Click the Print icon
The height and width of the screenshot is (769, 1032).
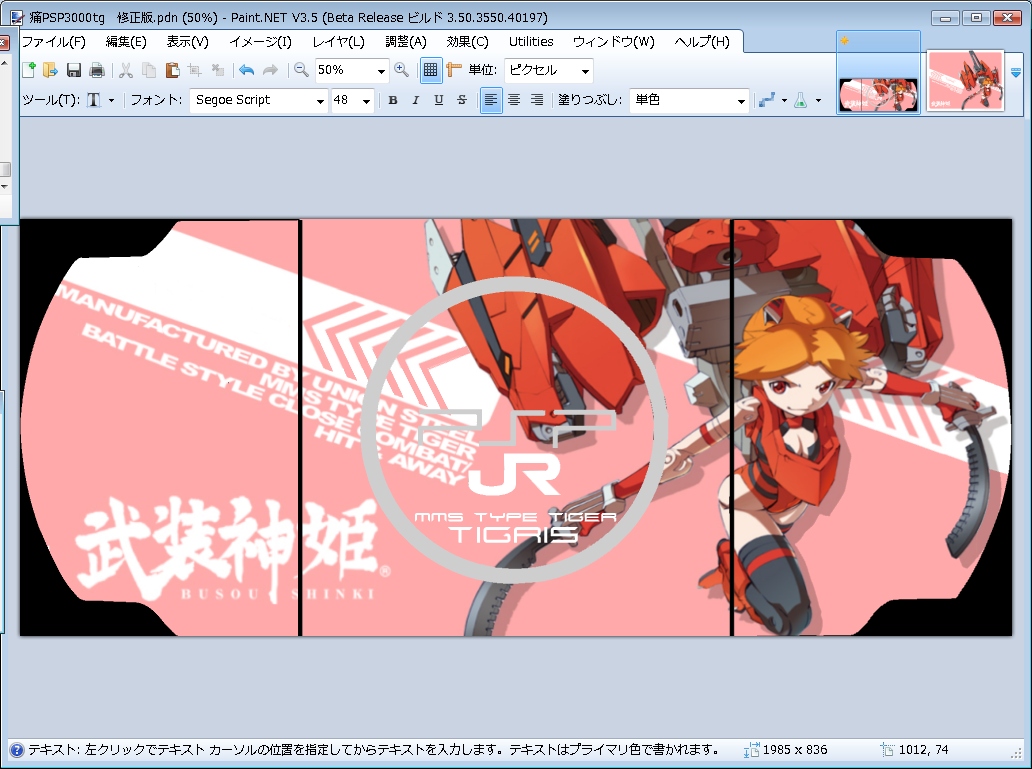(x=97, y=70)
